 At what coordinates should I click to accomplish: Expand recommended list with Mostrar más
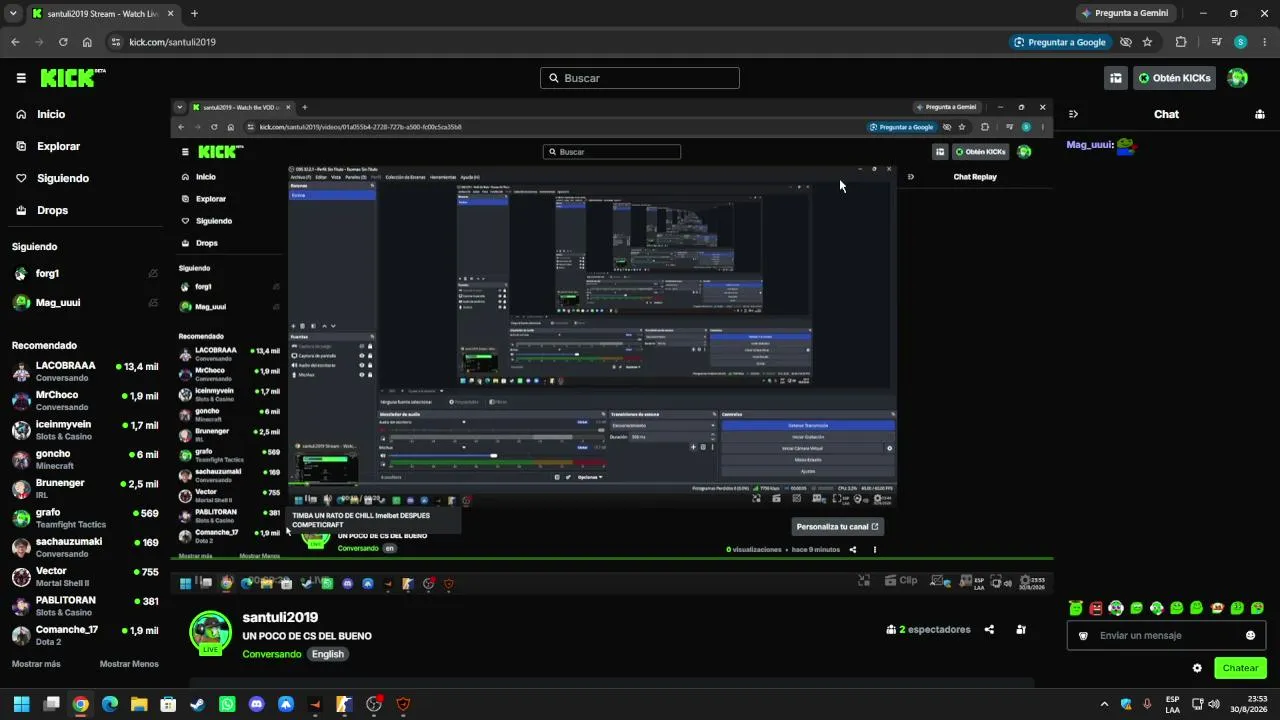point(36,664)
